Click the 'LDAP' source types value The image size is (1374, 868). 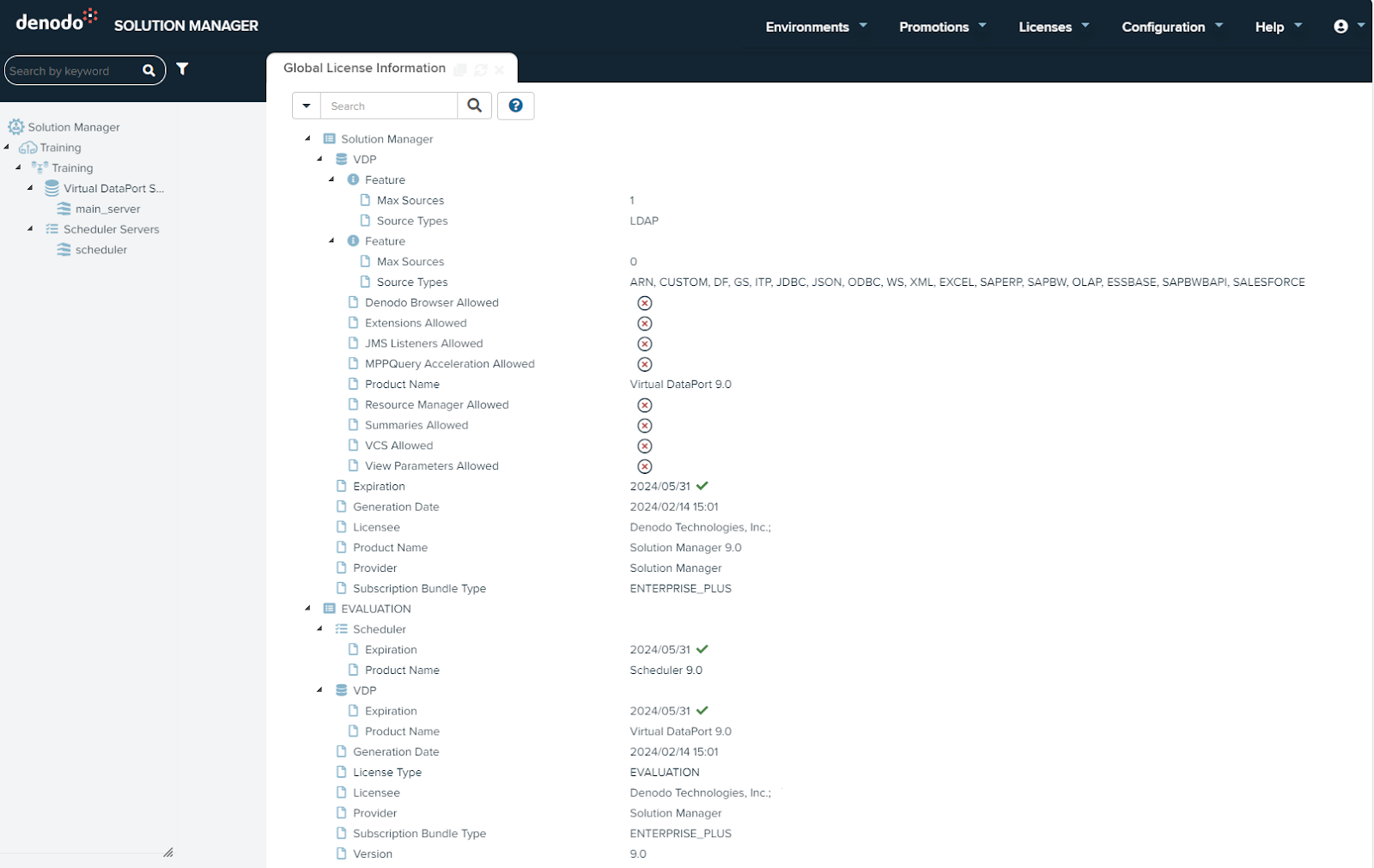(x=644, y=221)
